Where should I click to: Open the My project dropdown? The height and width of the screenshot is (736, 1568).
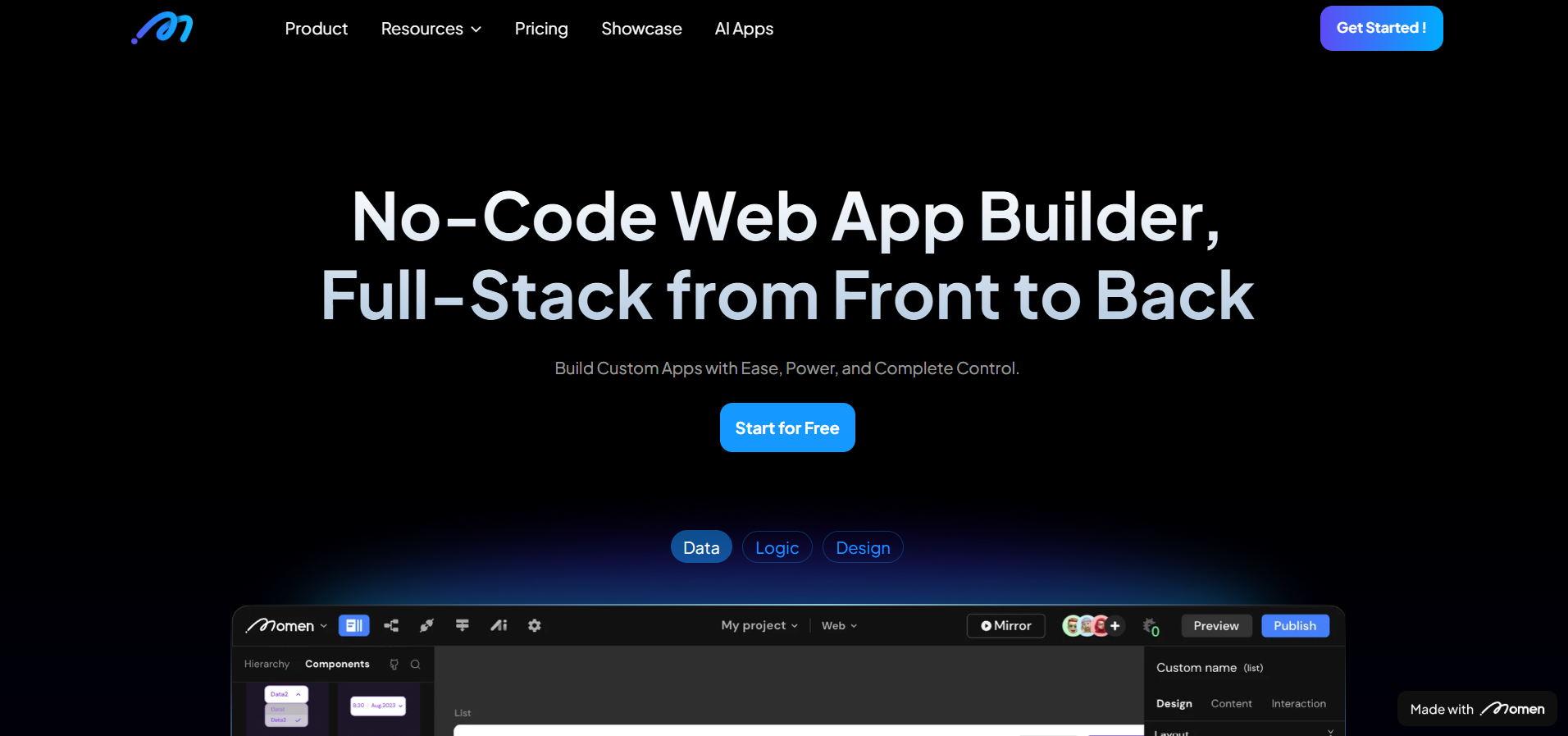(759, 625)
